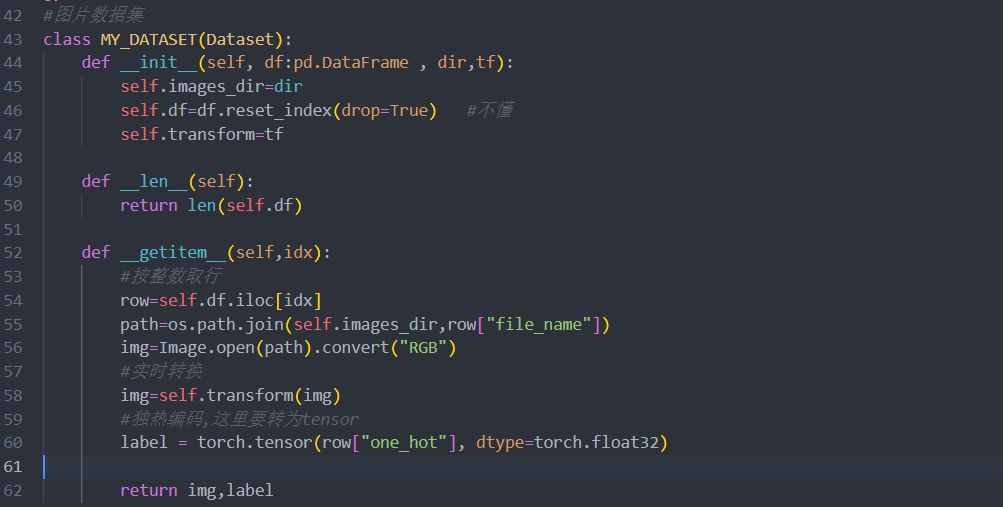1003x507 pixels.
Task: Click torch.tensor call on line 60
Action: [x=255, y=442]
